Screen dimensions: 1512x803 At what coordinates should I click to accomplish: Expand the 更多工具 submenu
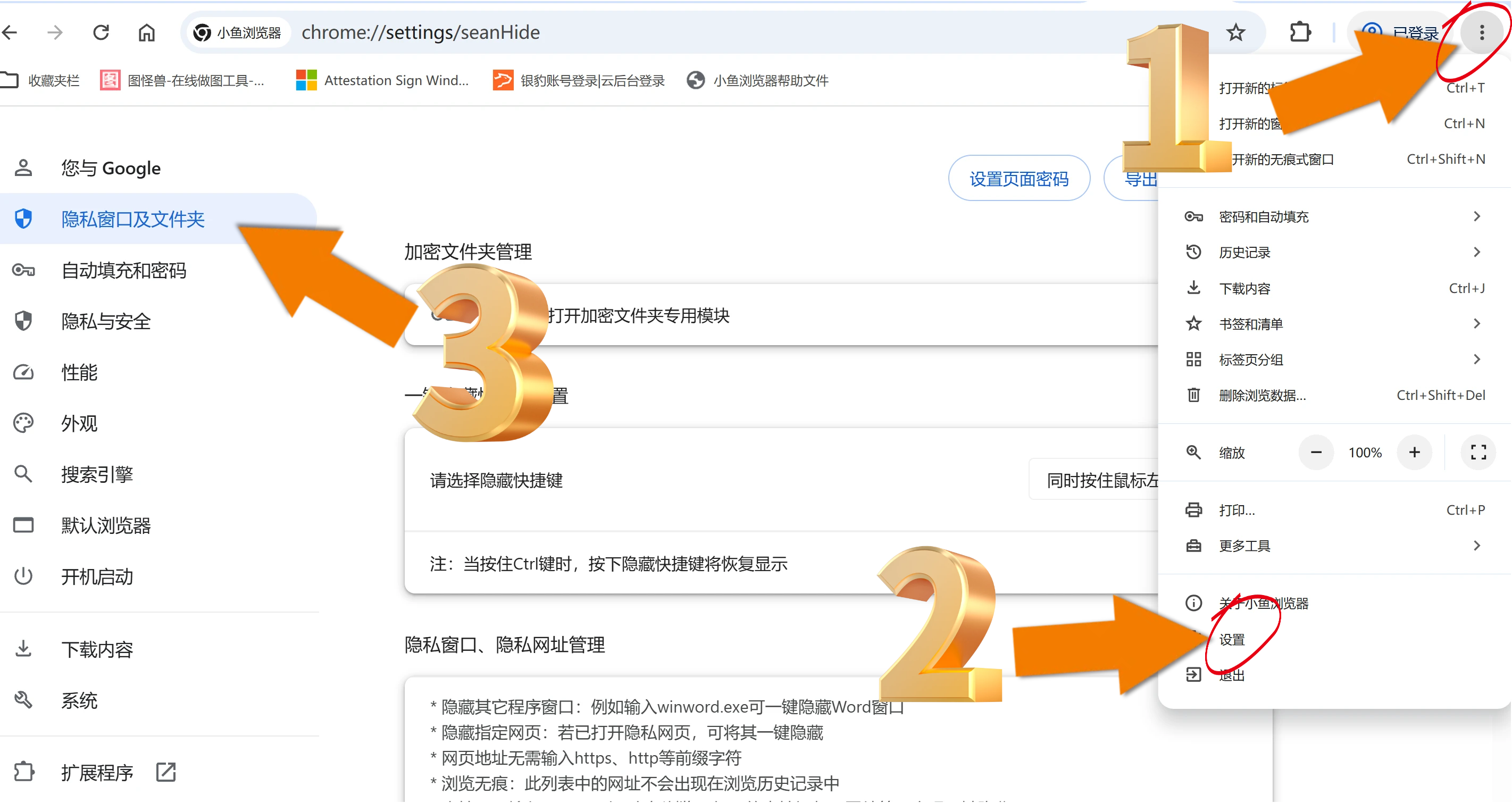(1335, 546)
